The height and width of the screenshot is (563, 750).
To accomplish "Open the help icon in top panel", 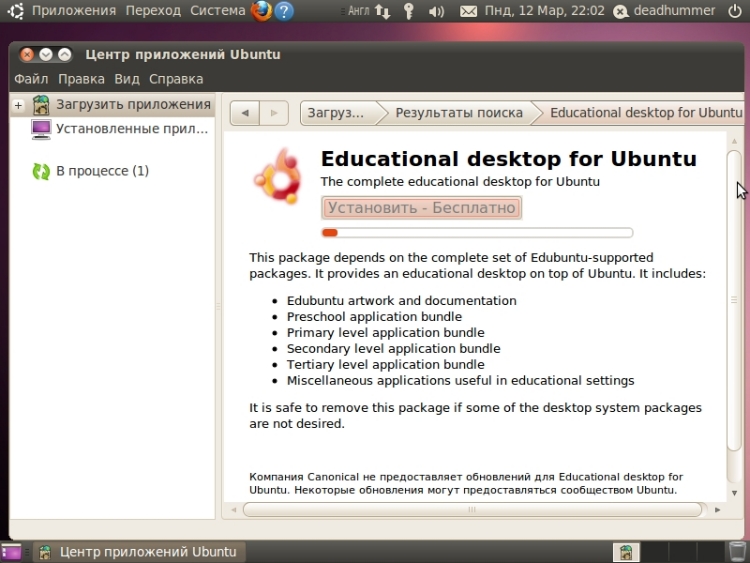I will (284, 11).
